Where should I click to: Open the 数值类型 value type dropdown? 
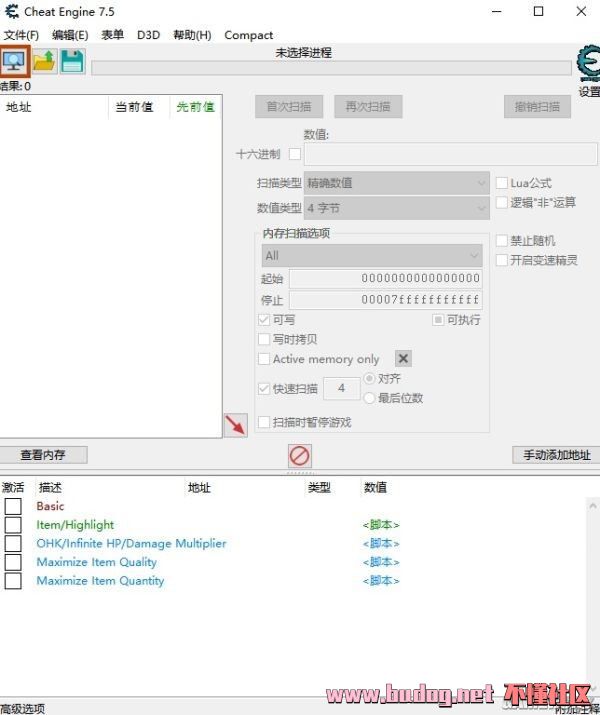(397, 208)
